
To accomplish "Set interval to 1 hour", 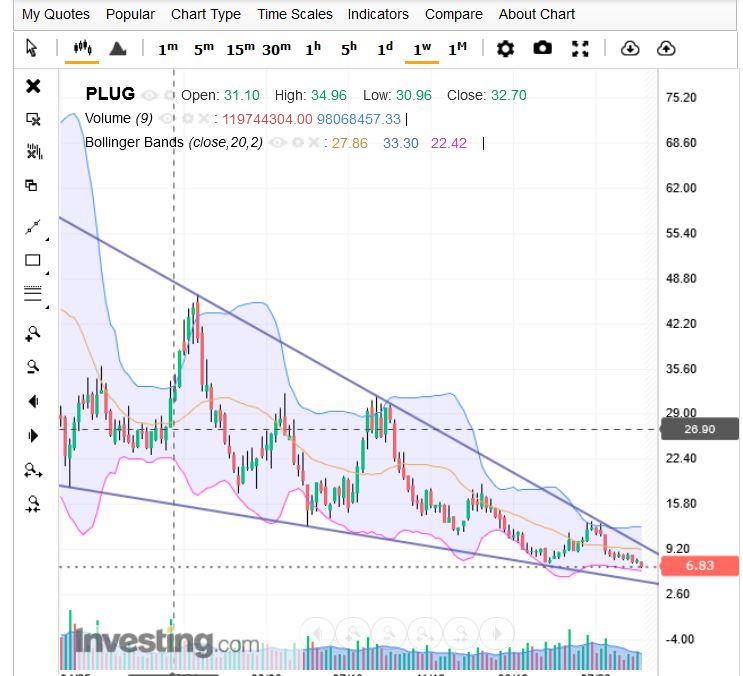I will point(313,48).
